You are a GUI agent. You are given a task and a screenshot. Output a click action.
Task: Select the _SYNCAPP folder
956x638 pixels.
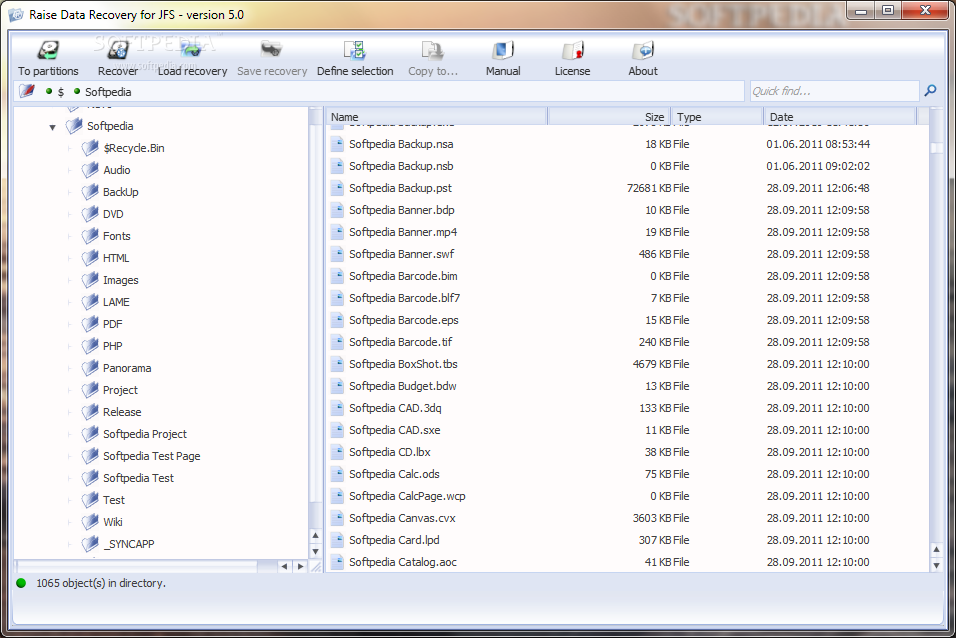(x=128, y=544)
